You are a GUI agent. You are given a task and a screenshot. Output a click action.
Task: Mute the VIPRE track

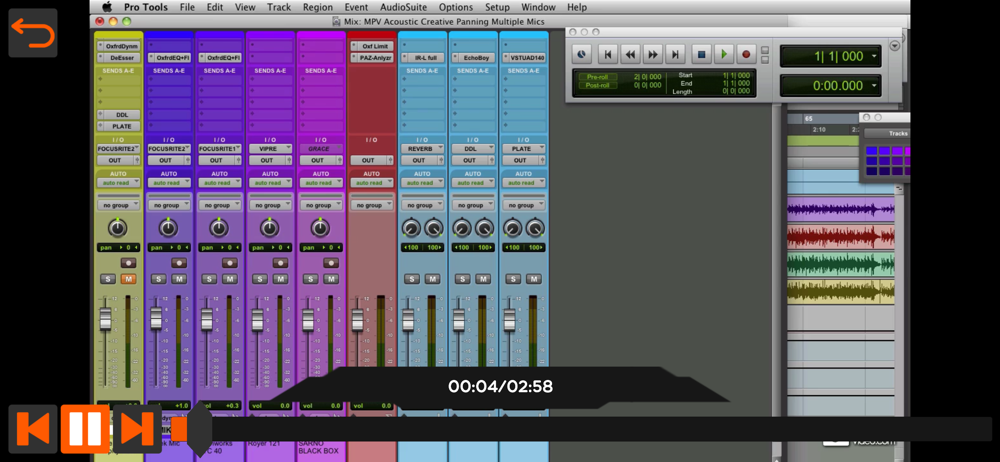click(x=280, y=279)
